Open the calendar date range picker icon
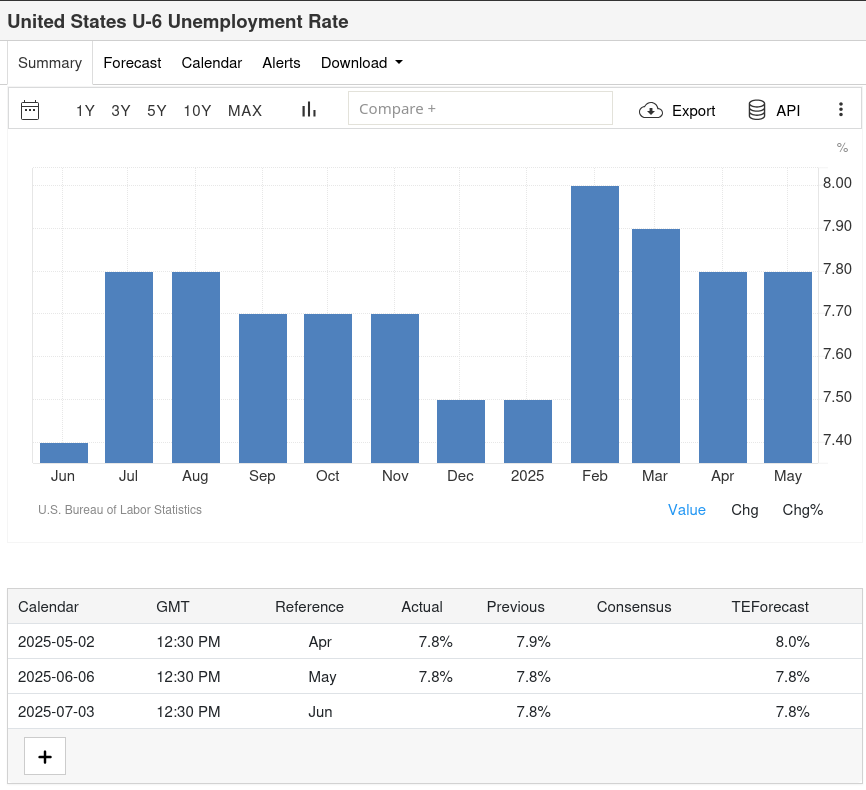866x790 pixels. tap(30, 110)
